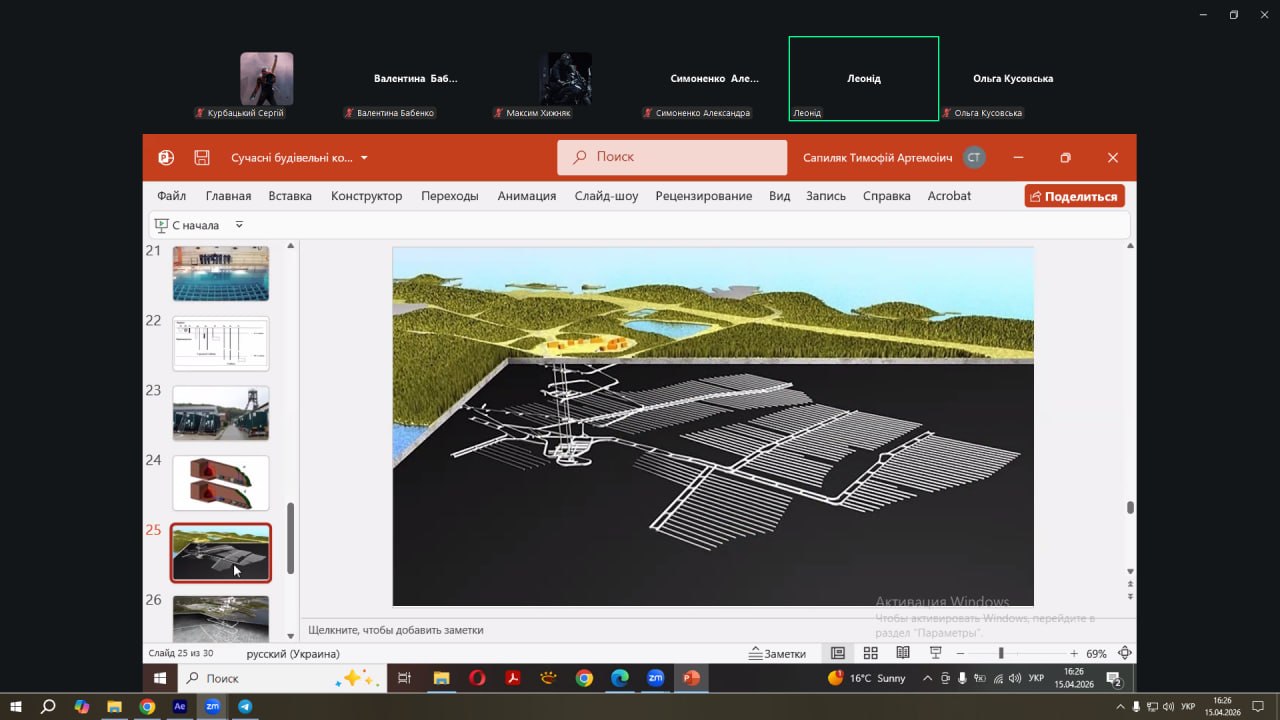Click the PowerPoint search box

pyautogui.click(x=672, y=157)
